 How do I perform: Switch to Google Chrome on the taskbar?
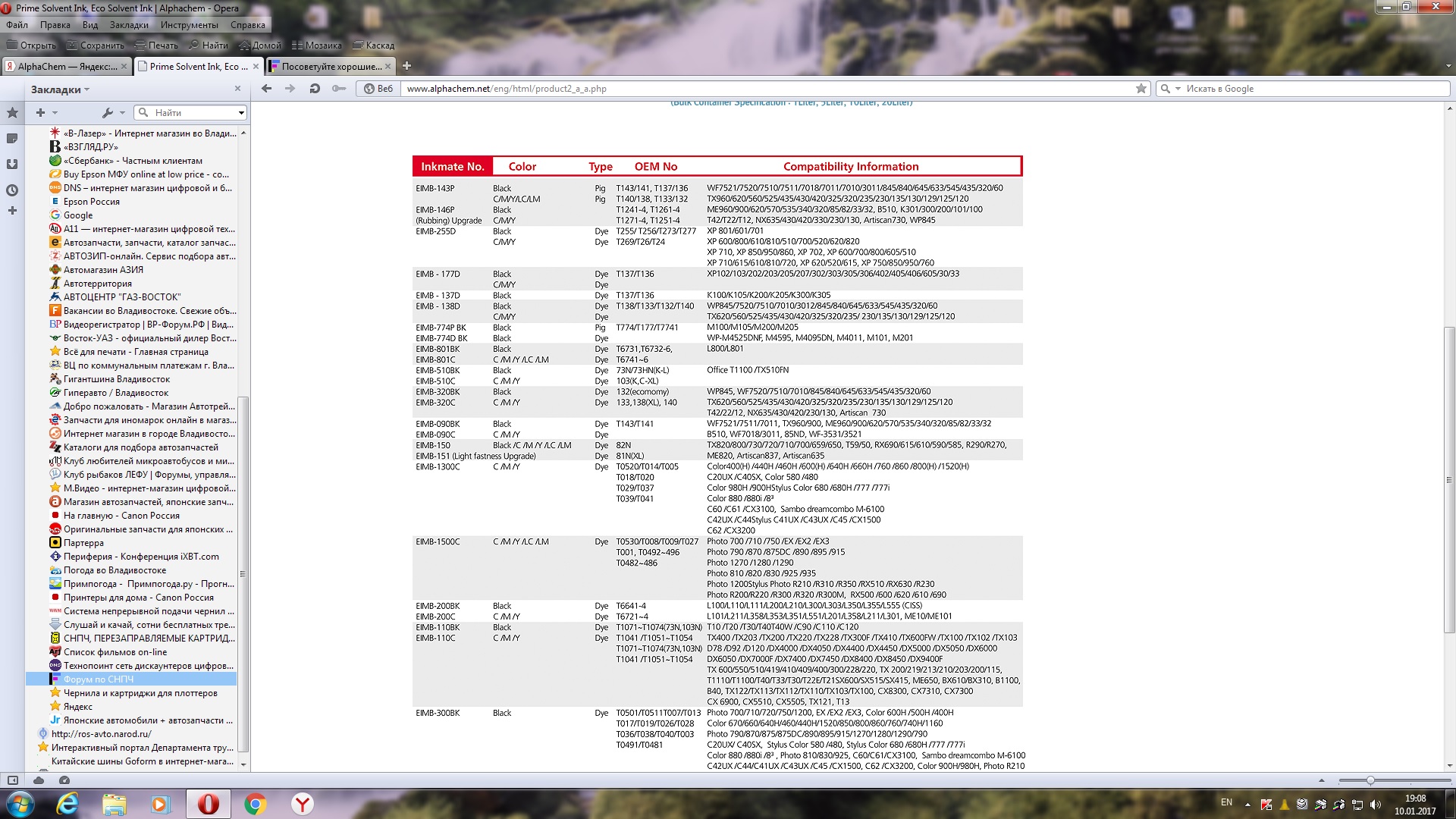[x=256, y=804]
